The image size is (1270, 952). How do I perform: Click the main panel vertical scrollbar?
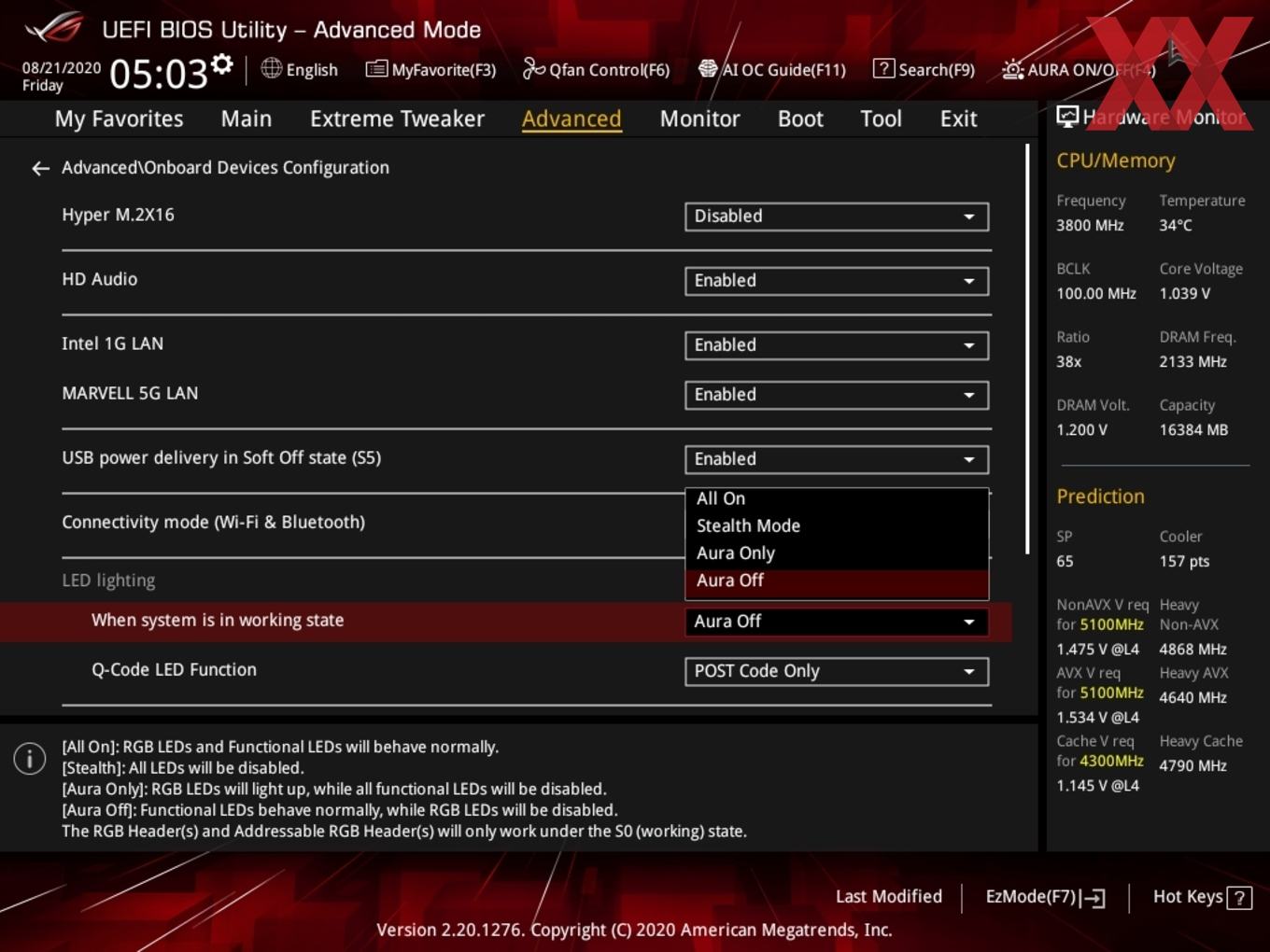click(x=1027, y=350)
